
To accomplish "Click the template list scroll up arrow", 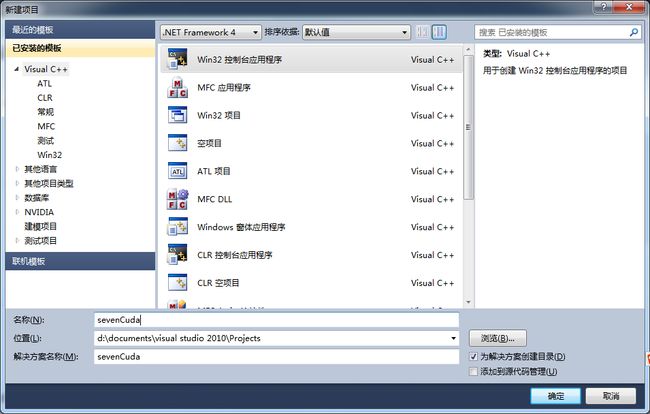I will [x=468, y=50].
